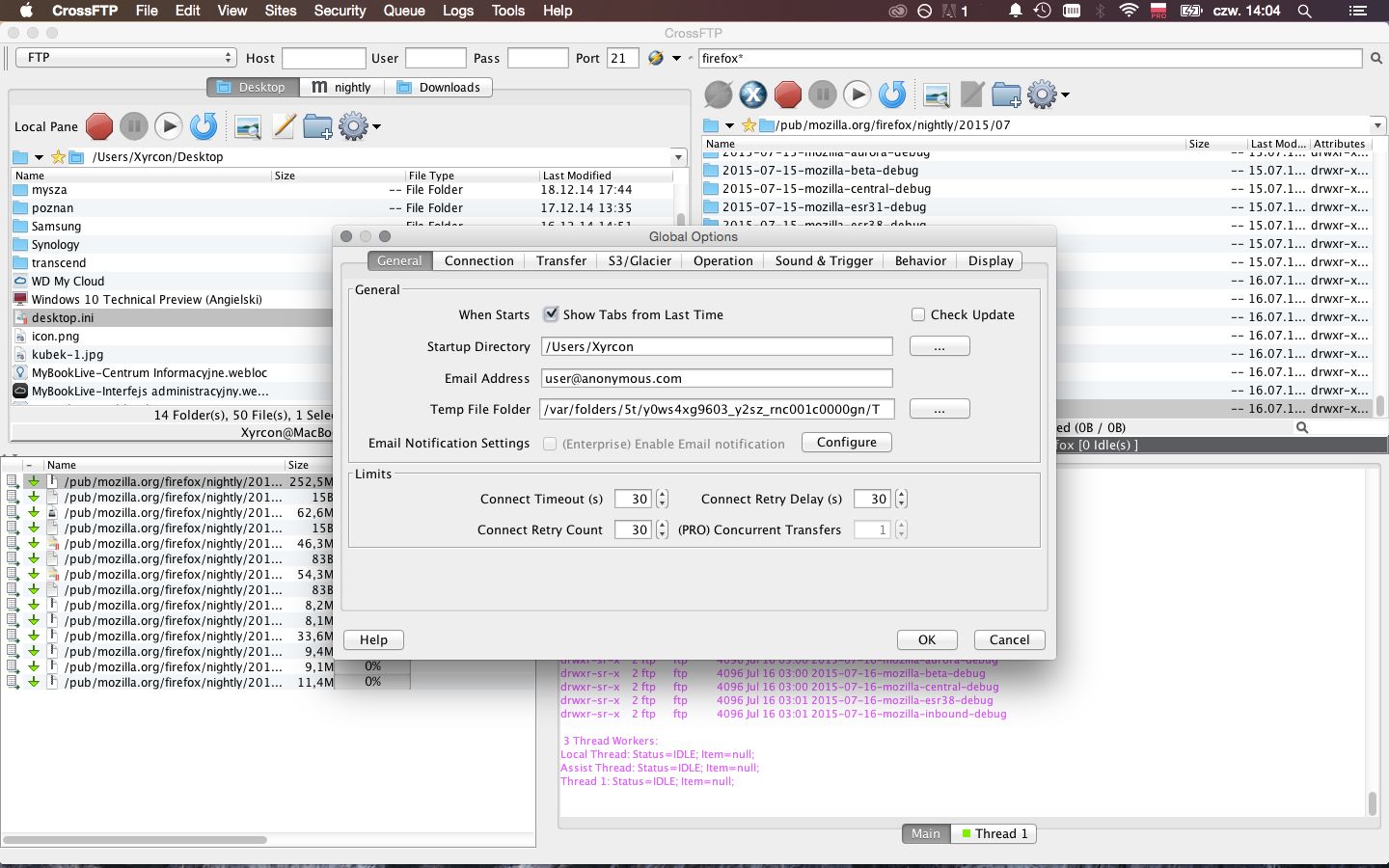The height and width of the screenshot is (868, 1389).
Task: Click the grayed connect globe in remote toolbar
Action: point(719,95)
